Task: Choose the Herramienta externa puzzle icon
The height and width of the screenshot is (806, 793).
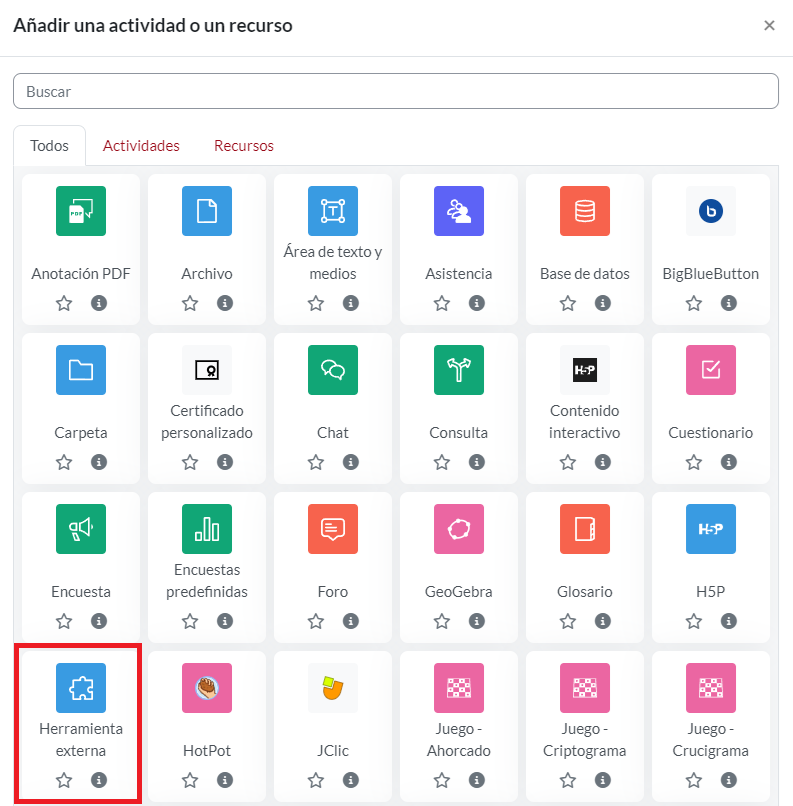Action: click(x=81, y=688)
